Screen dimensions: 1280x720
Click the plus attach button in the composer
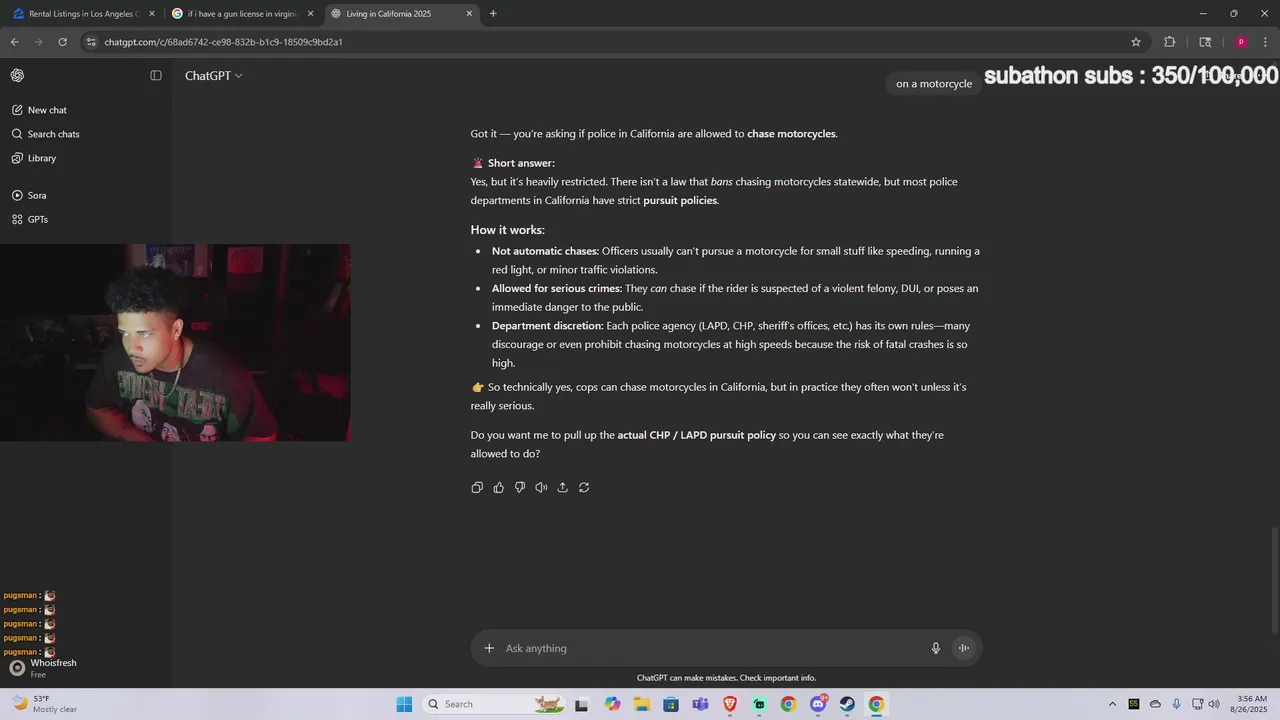489,648
